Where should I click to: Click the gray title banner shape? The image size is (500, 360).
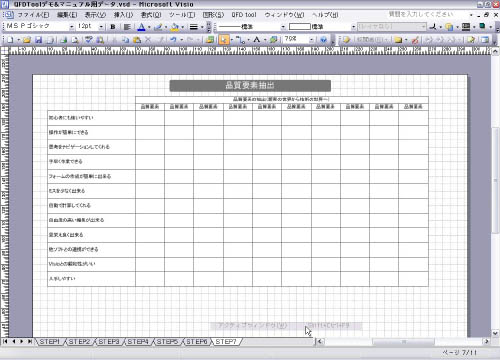click(250, 86)
